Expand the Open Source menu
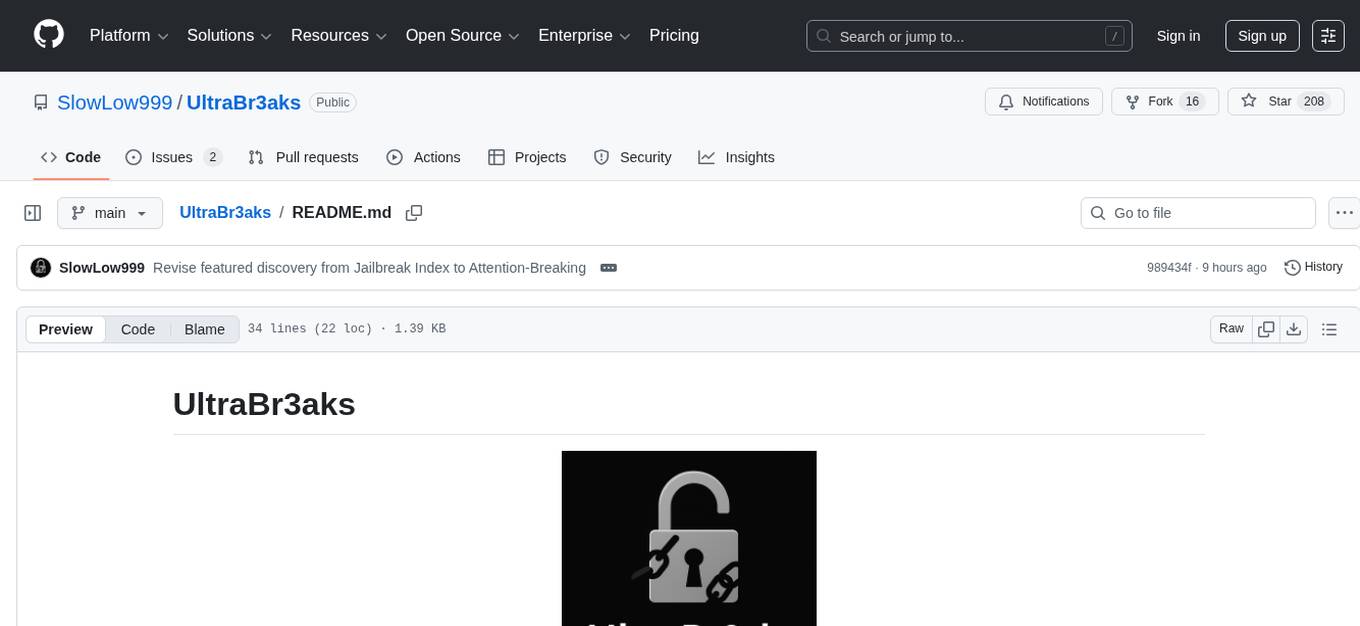The height and width of the screenshot is (626, 1360). pyautogui.click(x=462, y=36)
